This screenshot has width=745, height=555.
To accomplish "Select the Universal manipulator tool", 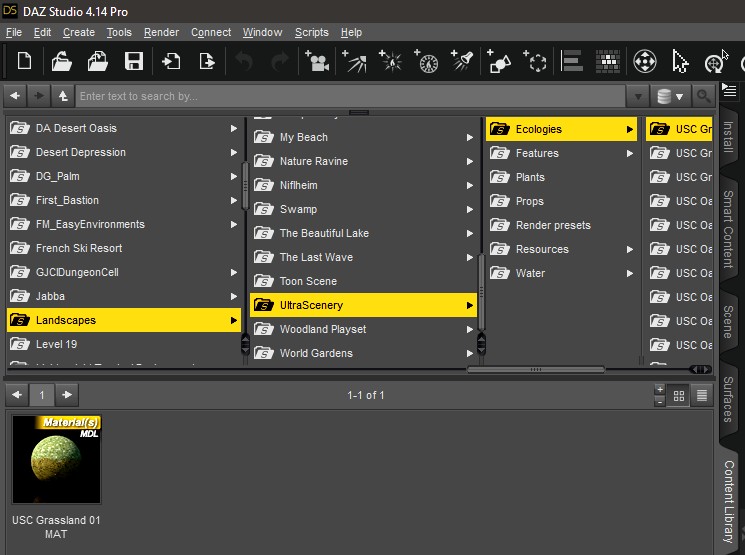I will coord(645,61).
